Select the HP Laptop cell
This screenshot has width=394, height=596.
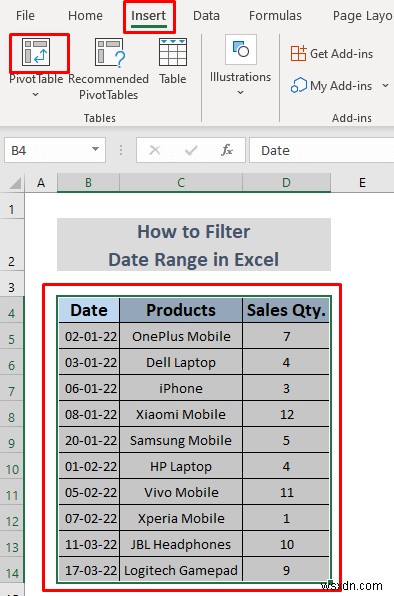181,466
